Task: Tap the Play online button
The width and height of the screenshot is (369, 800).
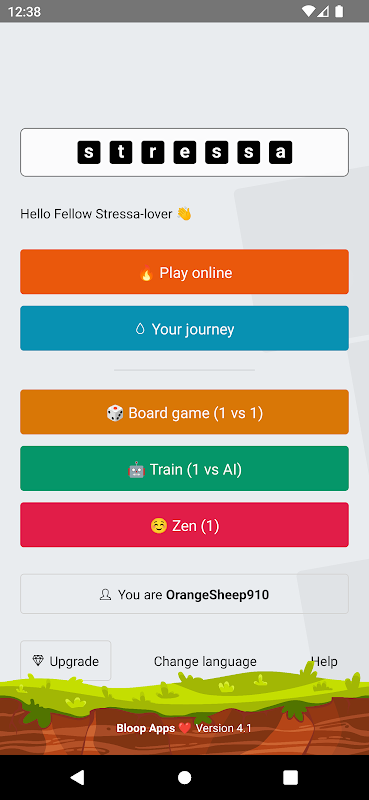Action: point(184,272)
